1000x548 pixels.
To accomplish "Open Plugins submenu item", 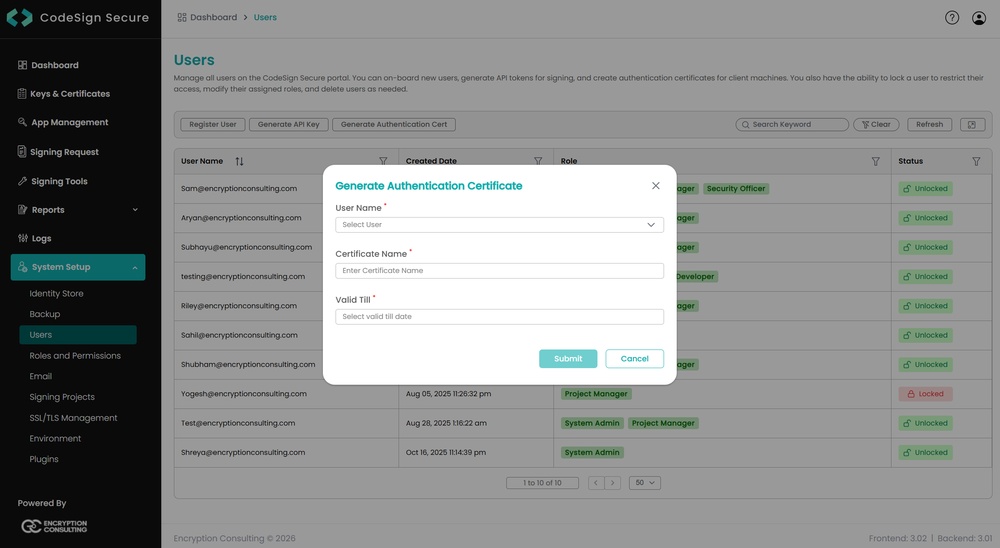I will click(43, 459).
